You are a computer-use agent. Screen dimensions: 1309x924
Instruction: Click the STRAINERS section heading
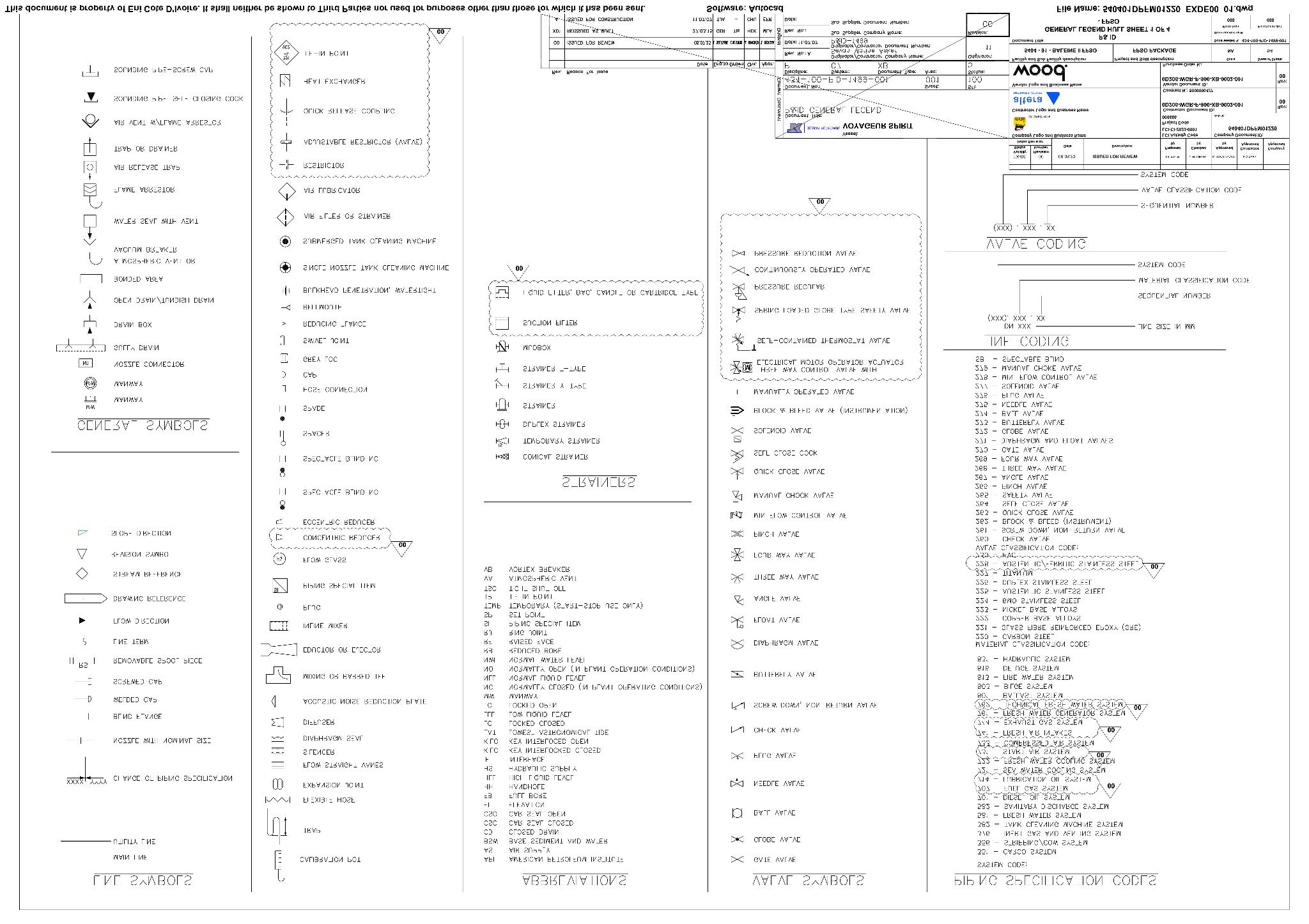click(599, 482)
